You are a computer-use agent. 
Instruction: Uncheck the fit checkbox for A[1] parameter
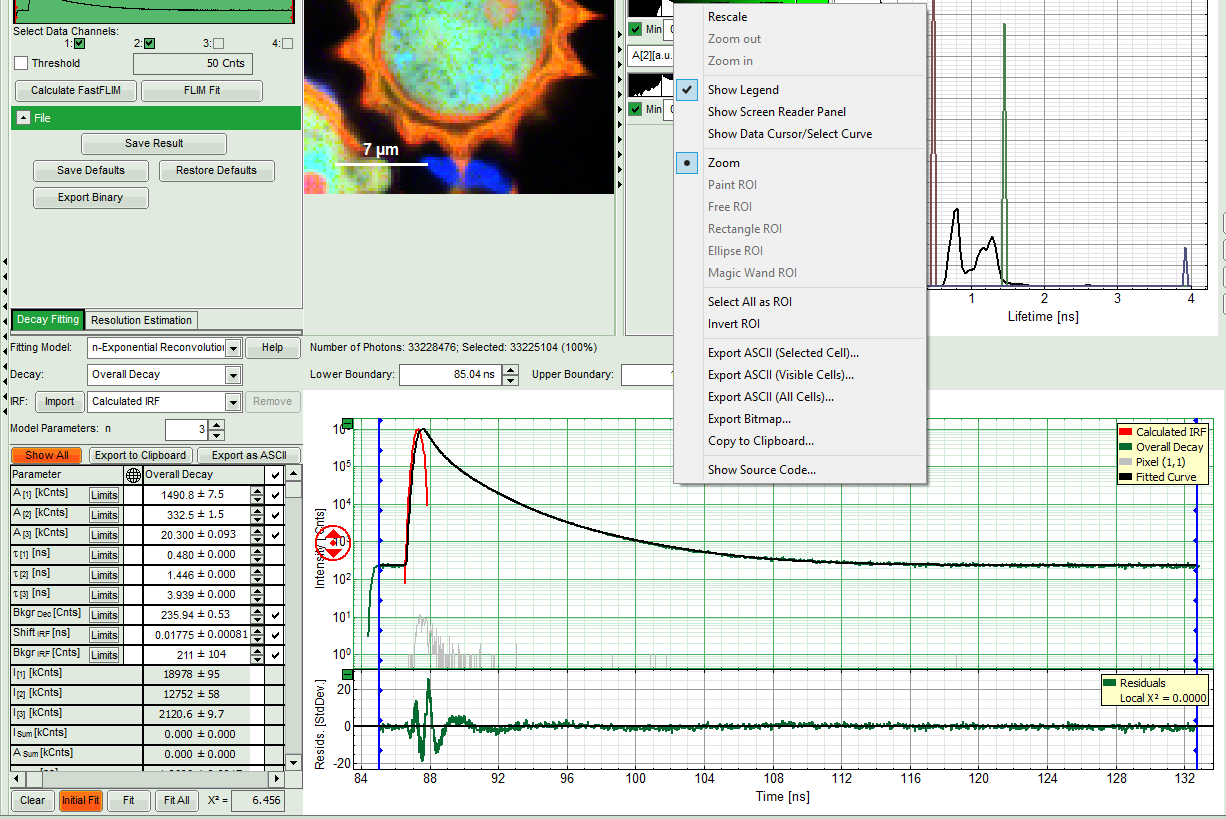[x=275, y=495]
